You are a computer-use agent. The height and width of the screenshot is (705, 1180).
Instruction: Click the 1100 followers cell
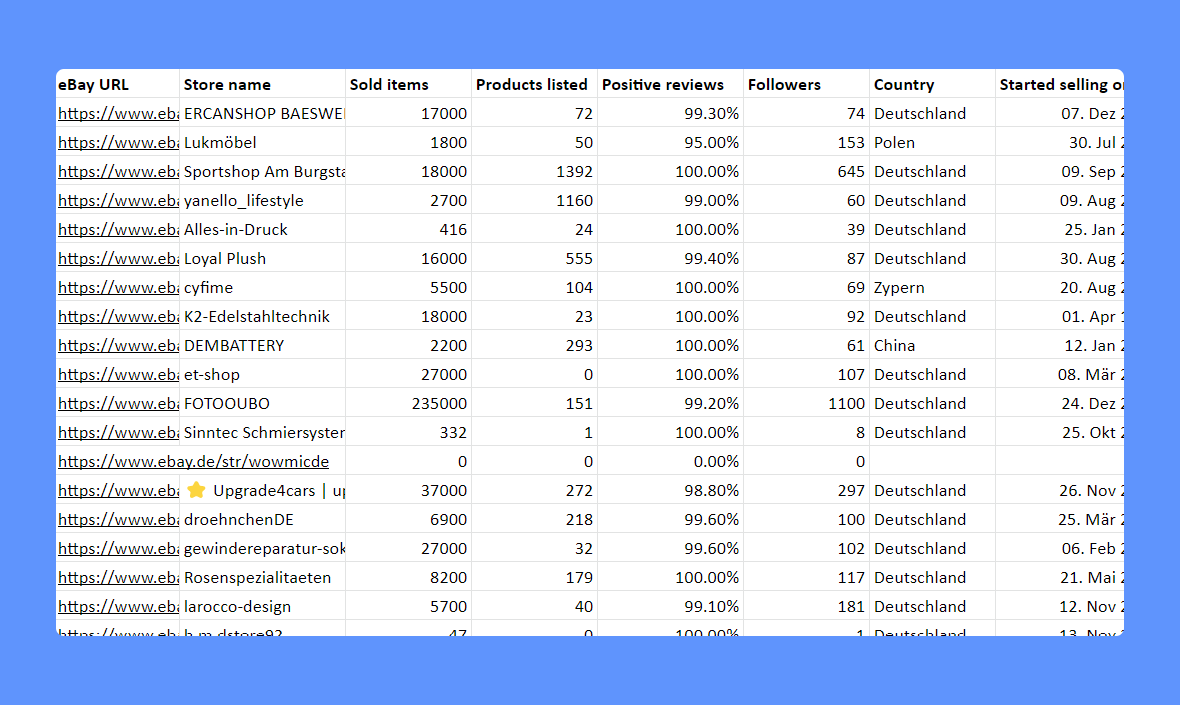tap(846, 404)
